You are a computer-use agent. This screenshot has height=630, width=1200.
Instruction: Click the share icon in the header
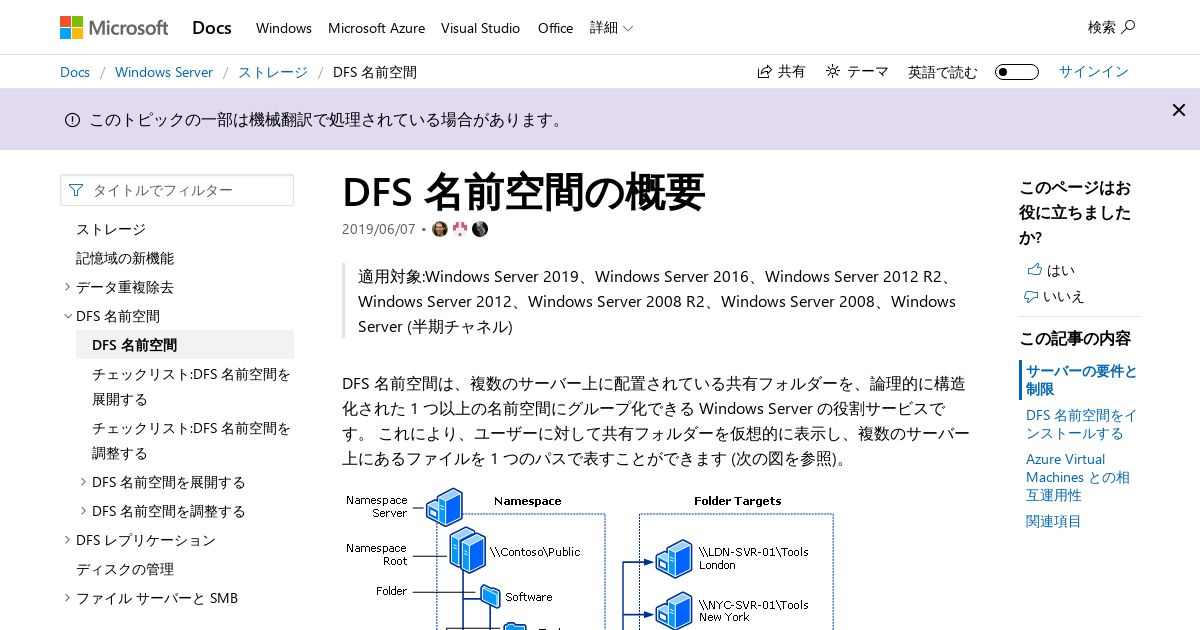(764, 72)
